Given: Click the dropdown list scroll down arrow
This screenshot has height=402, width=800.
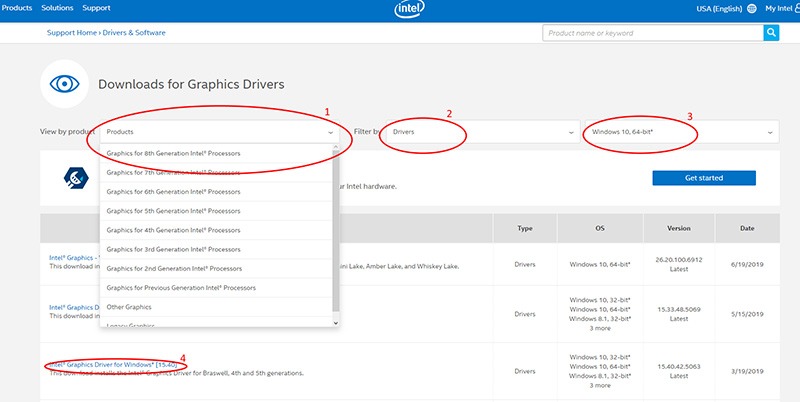Looking at the screenshot, I should click(336, 322).
